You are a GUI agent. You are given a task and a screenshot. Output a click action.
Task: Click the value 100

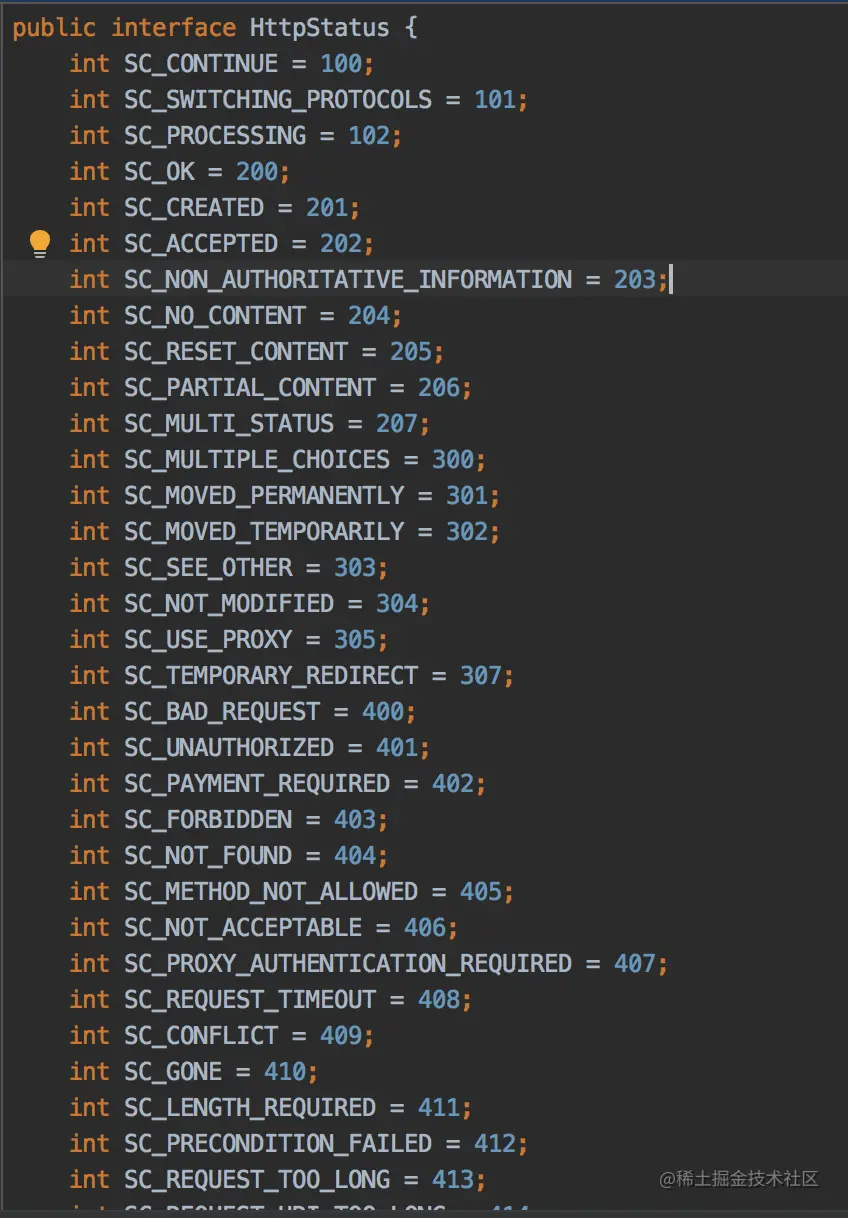[x=341, y=64]
